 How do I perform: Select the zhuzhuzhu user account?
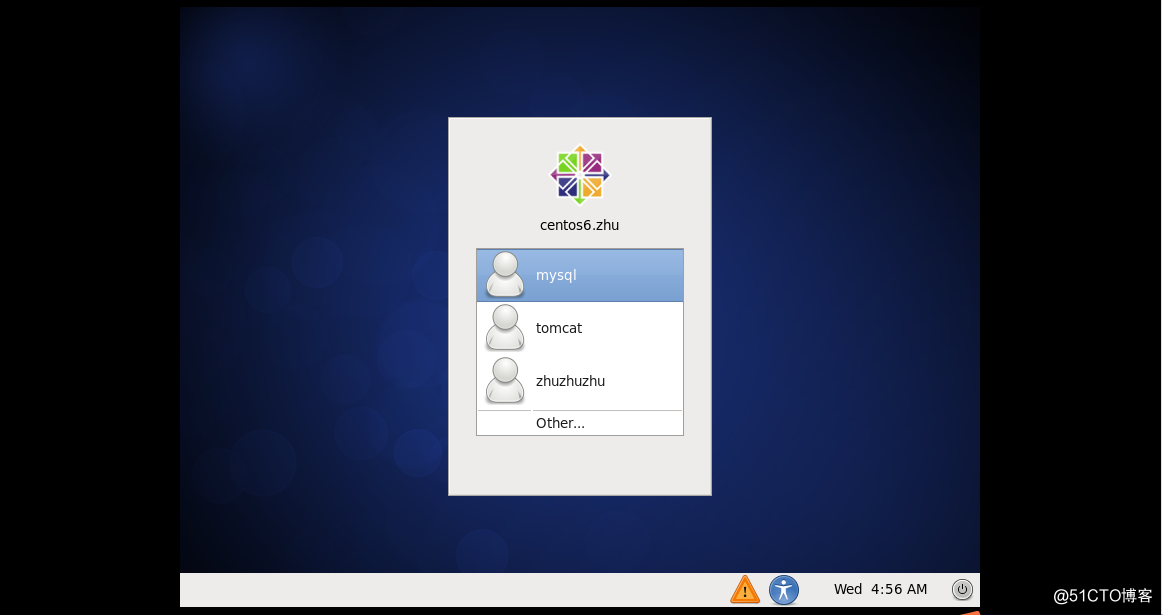point(579,381)
